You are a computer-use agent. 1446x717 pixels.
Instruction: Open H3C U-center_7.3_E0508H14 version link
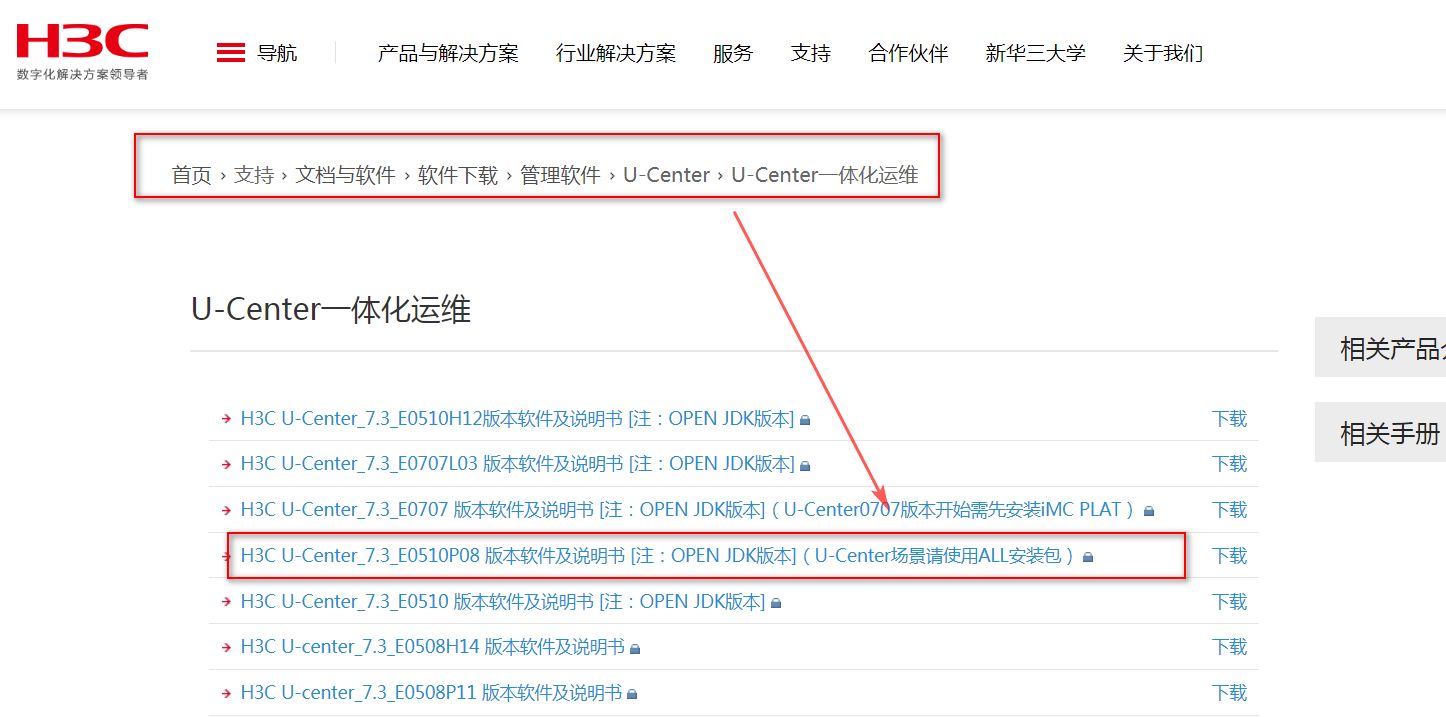tap(432, 648)
